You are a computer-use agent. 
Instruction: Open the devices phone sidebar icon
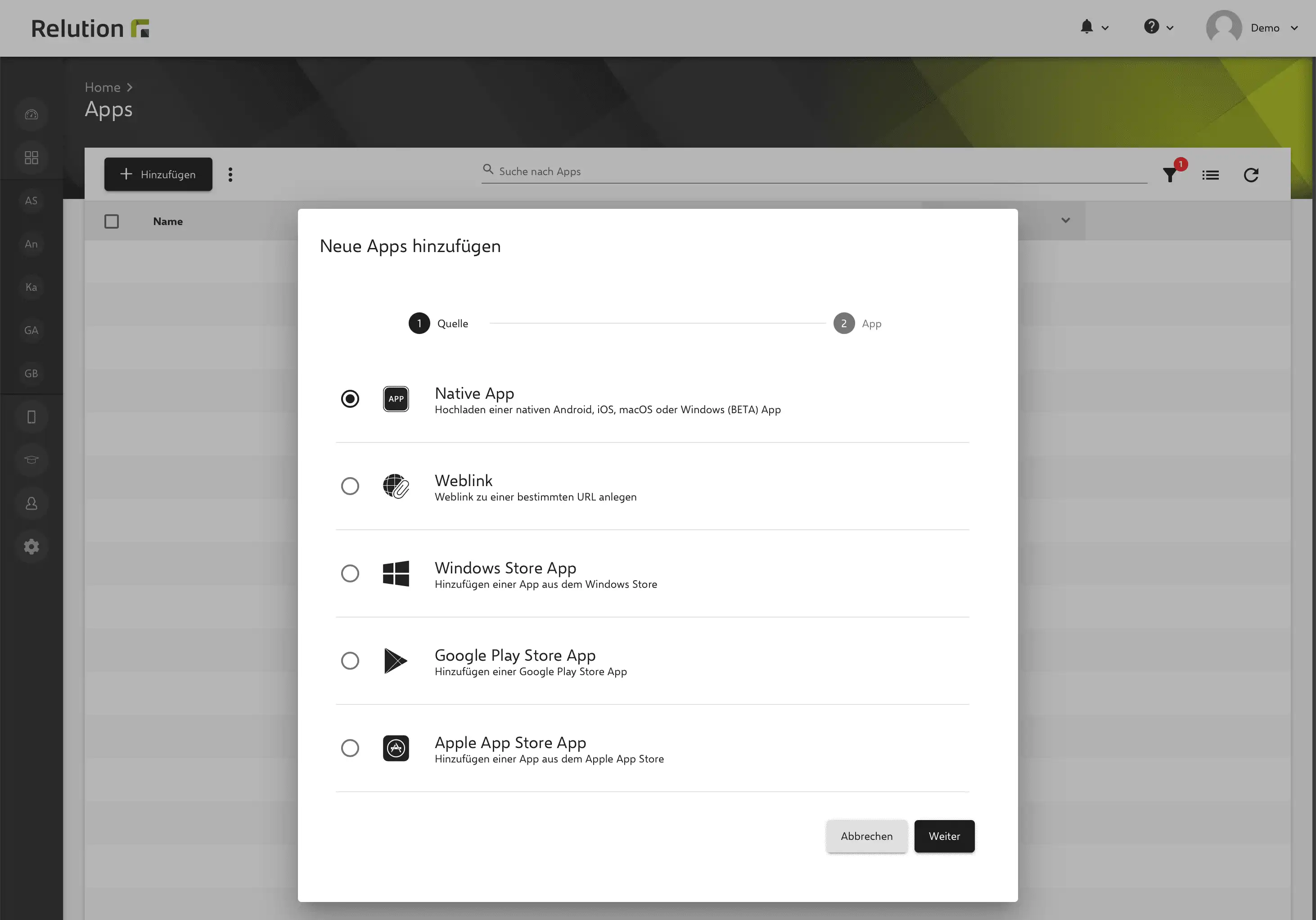(x=32, y=417)
